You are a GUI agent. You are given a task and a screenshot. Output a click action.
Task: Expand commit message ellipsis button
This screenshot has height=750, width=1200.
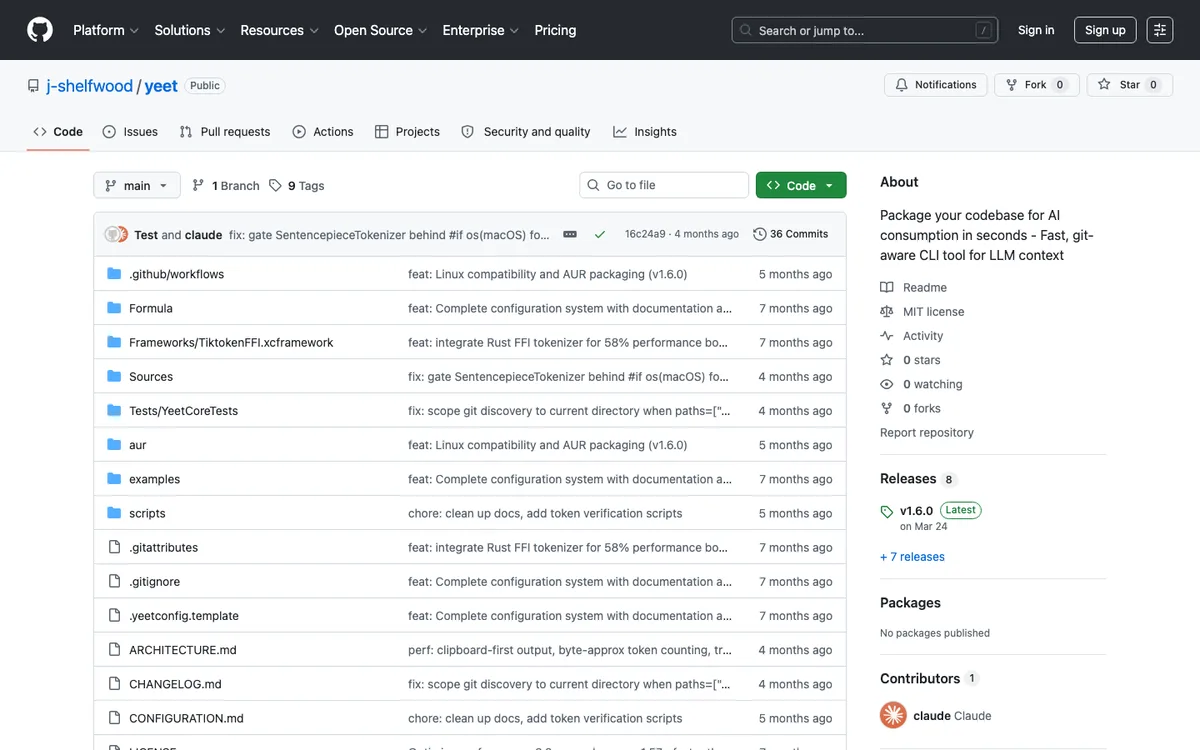pyautogui.click(x=570, y=234)
